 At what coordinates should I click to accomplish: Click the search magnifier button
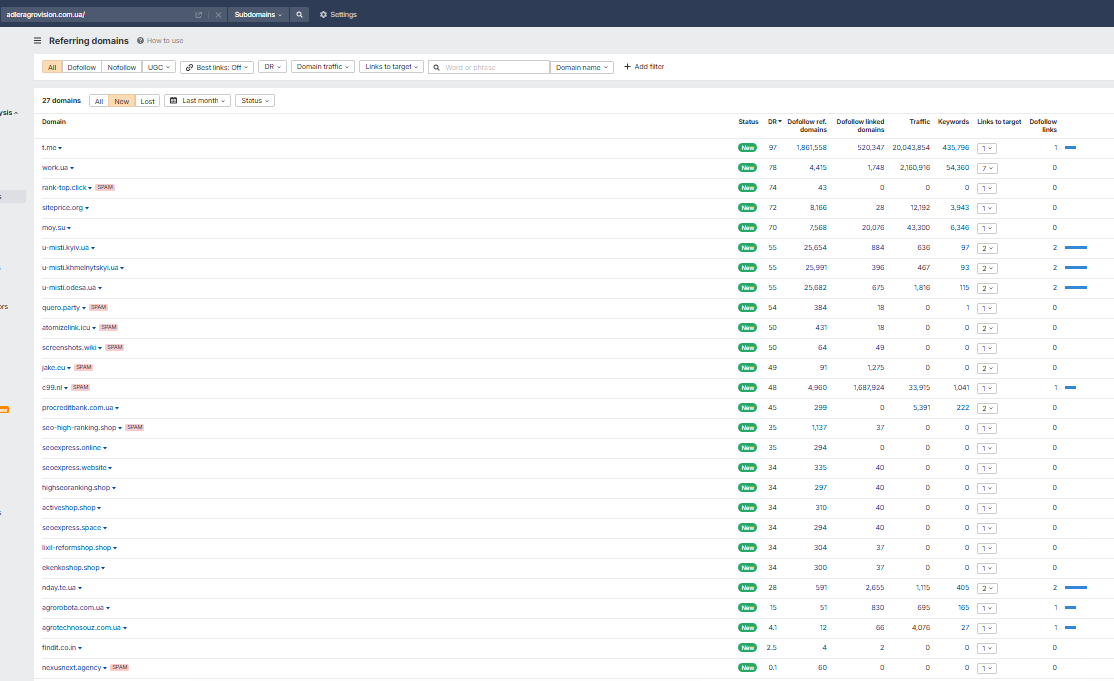299,14
